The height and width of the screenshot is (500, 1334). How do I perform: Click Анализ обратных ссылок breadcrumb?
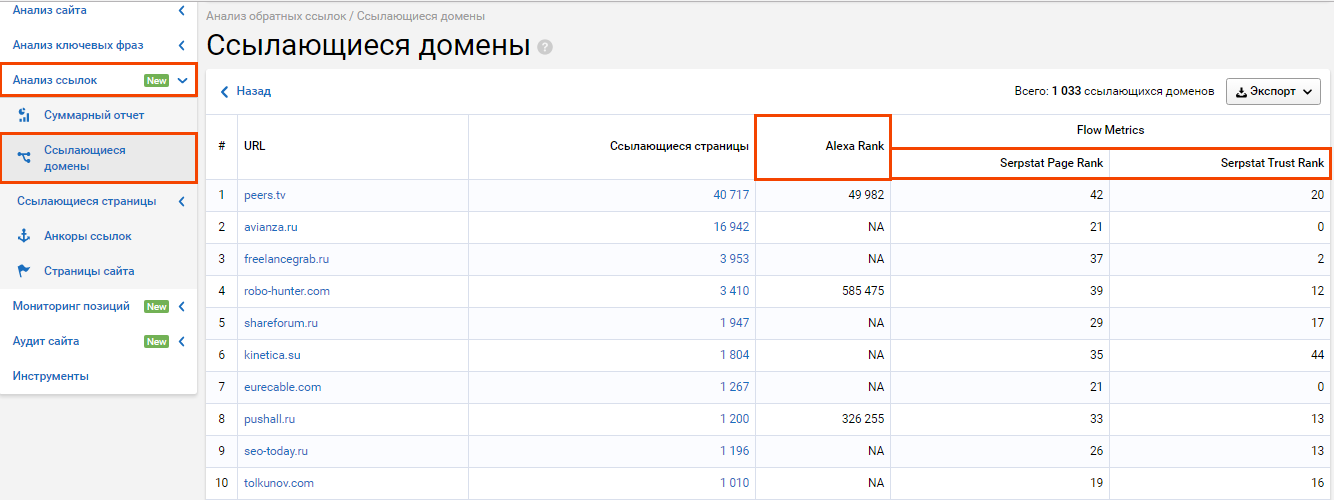click(276, 17)
